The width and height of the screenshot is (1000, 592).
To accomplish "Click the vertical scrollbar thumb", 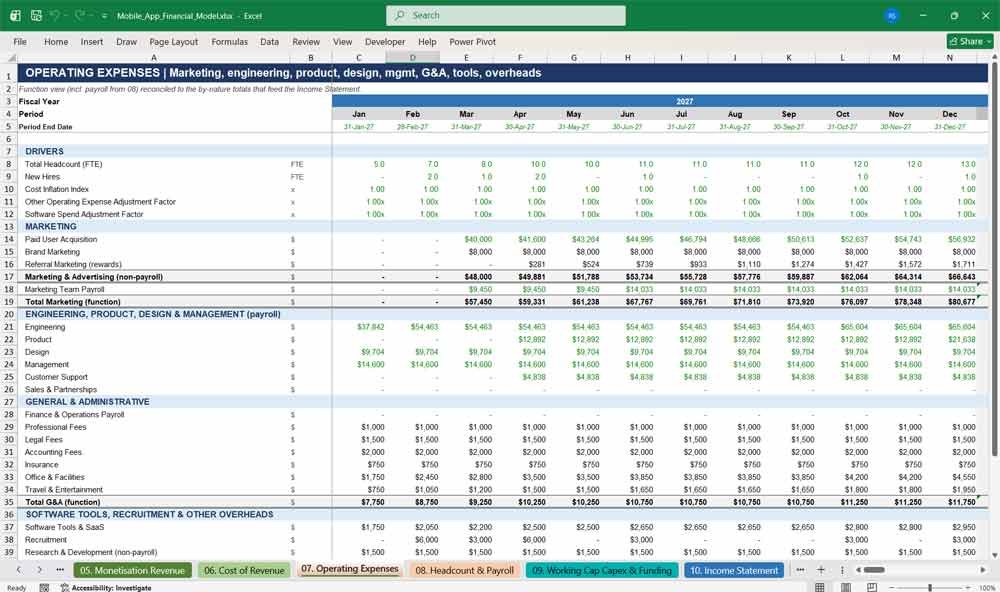I will click(995, 258).
